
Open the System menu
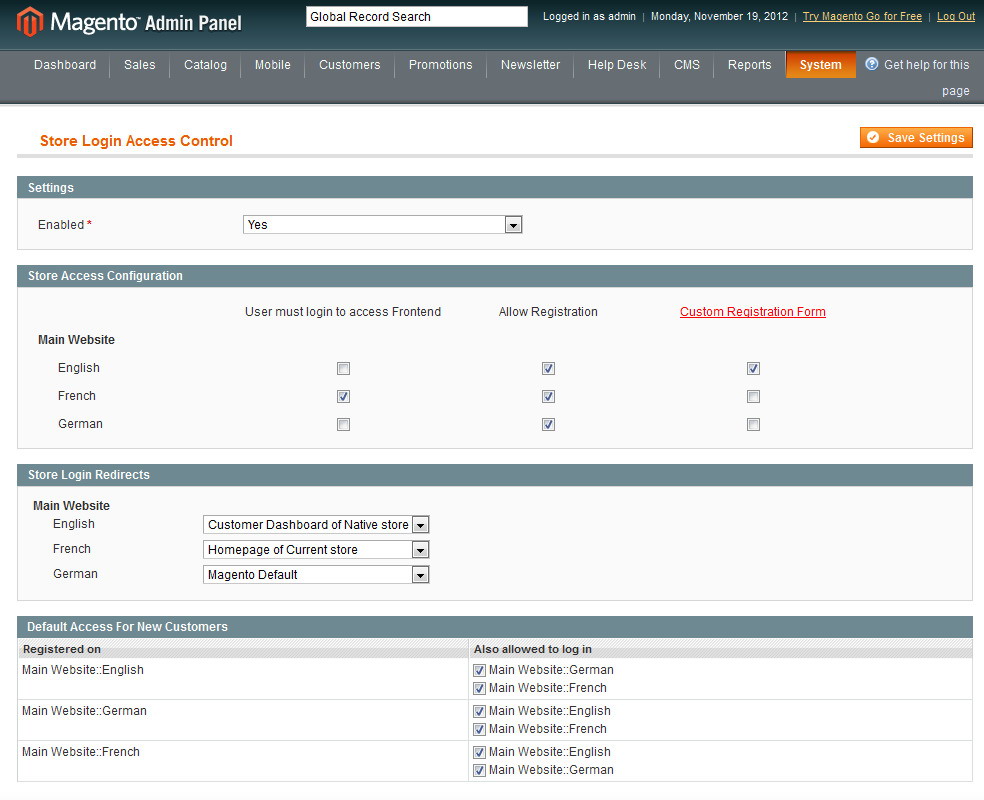point(820,64)
